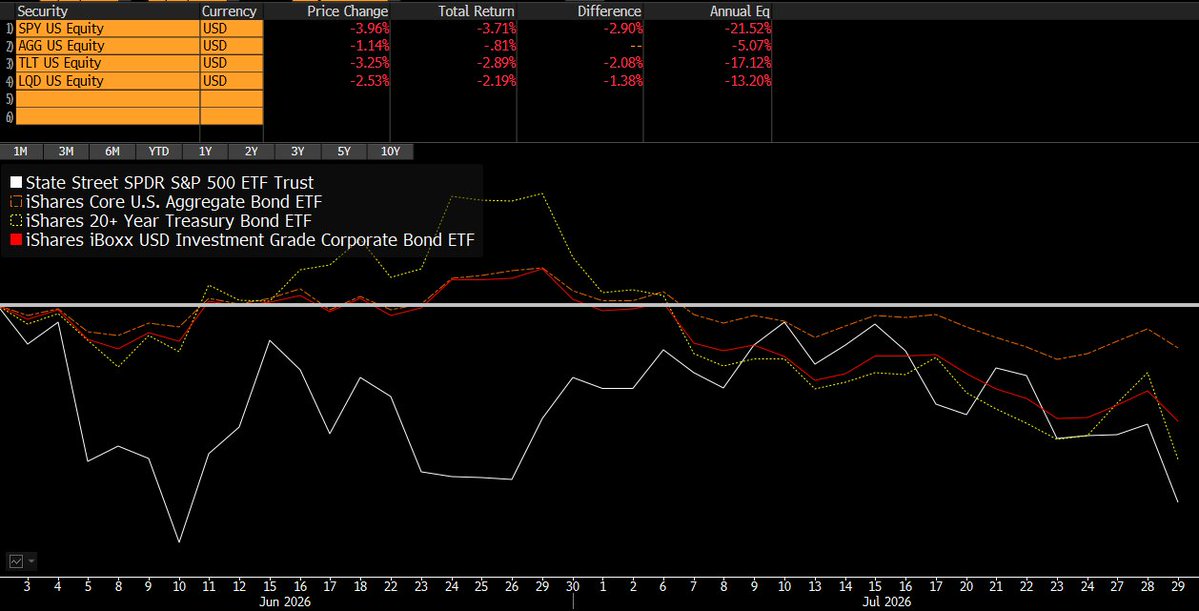Screen dimensions: 1199x611
Task: Click the SPY US Equity security field
Action: click(x=106, y=28)
